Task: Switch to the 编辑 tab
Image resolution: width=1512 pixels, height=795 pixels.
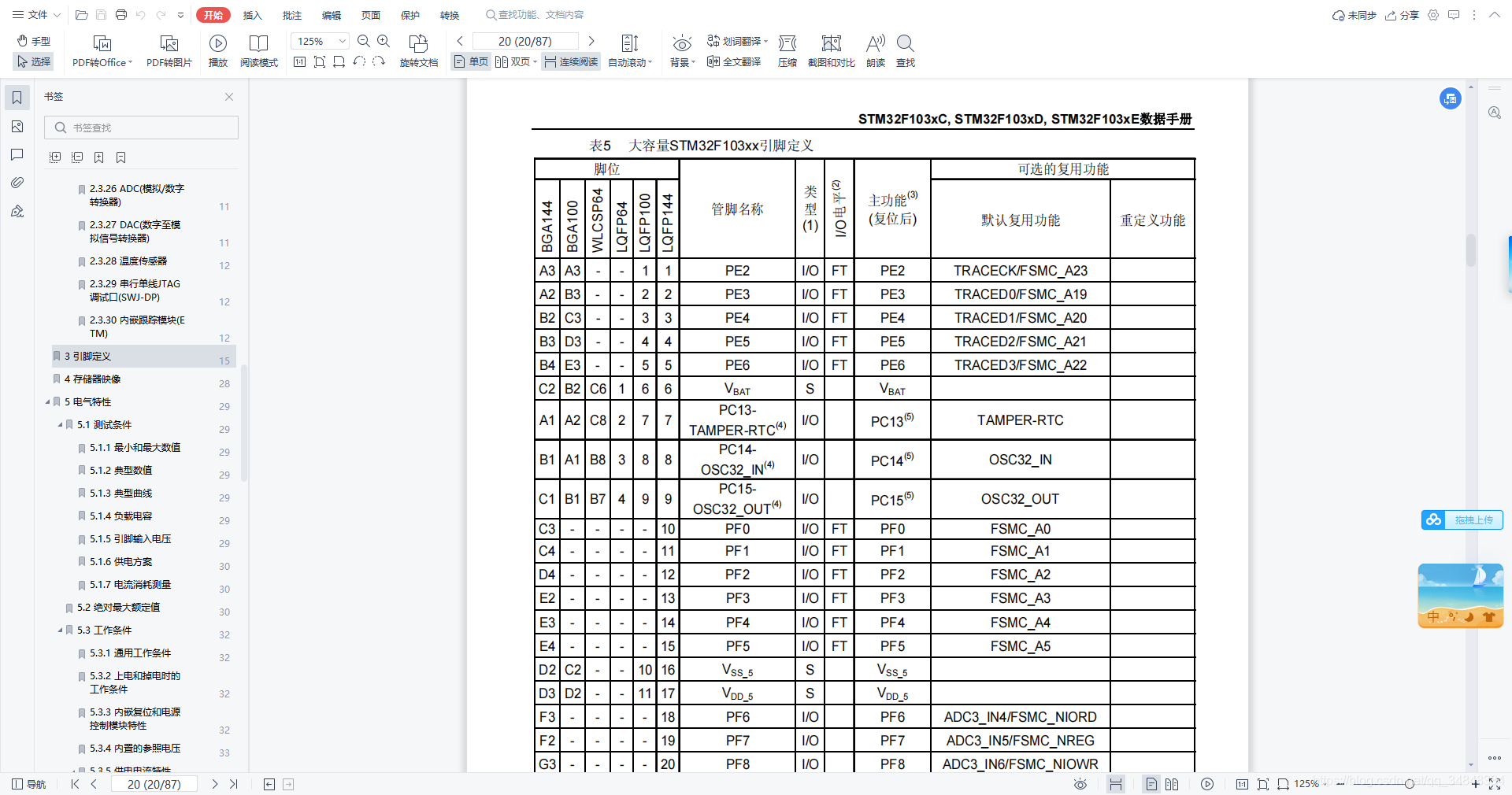Action: 331,15
